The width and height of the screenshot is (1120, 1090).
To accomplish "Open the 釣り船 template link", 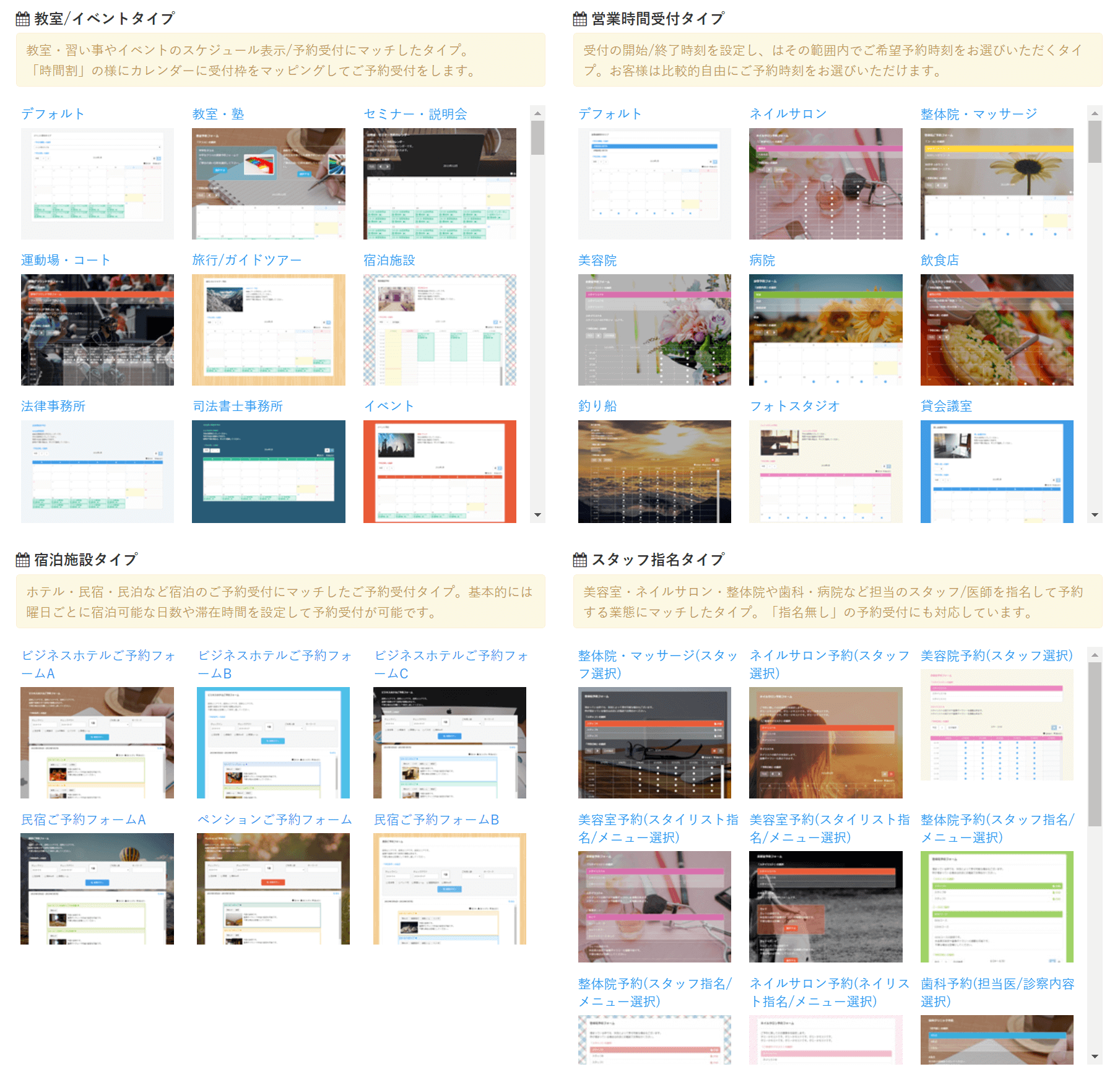I will click(597, 406).
